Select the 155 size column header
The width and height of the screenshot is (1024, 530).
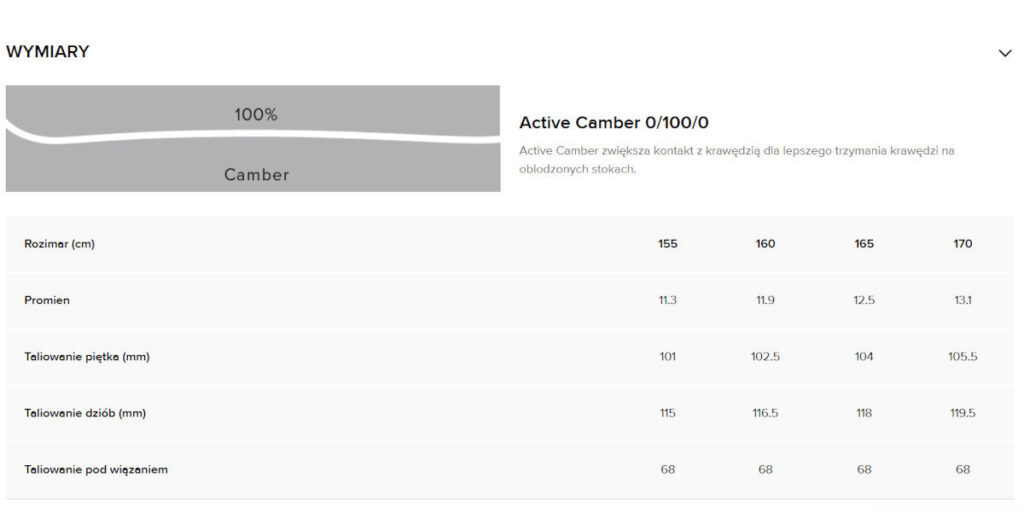(668, 244)
